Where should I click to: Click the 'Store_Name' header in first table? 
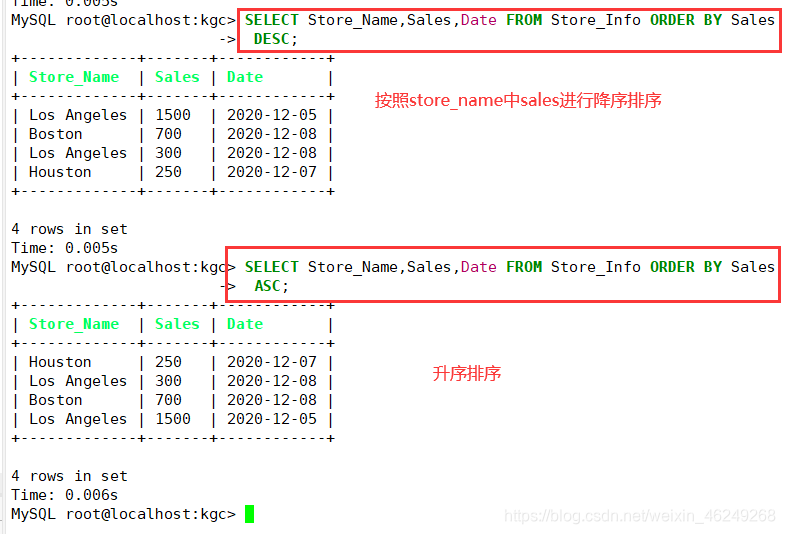[x=74, y=77]
